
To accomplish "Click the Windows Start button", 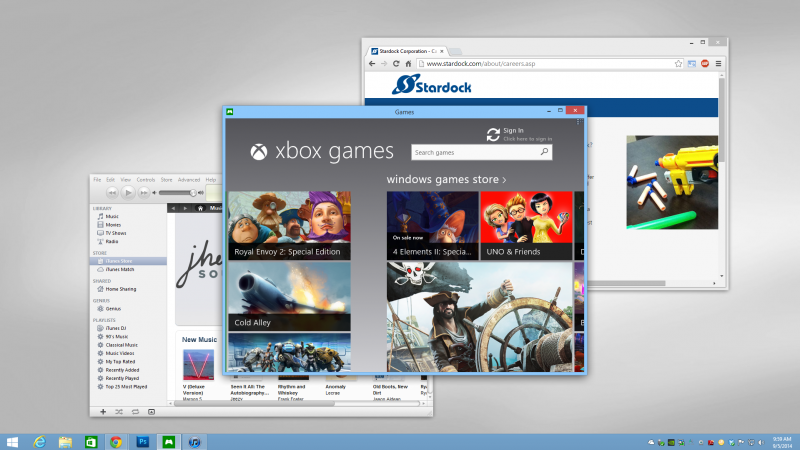I will click(x=12, y=442).
